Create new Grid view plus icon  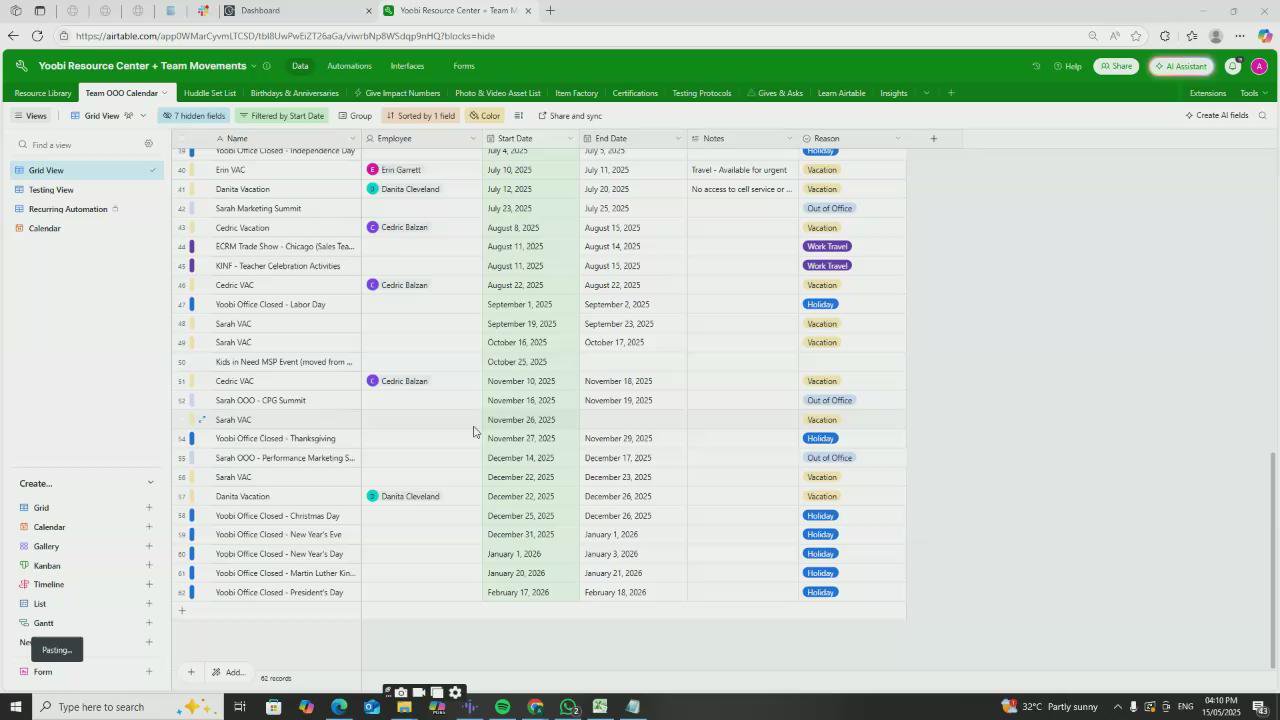[149, 508]
